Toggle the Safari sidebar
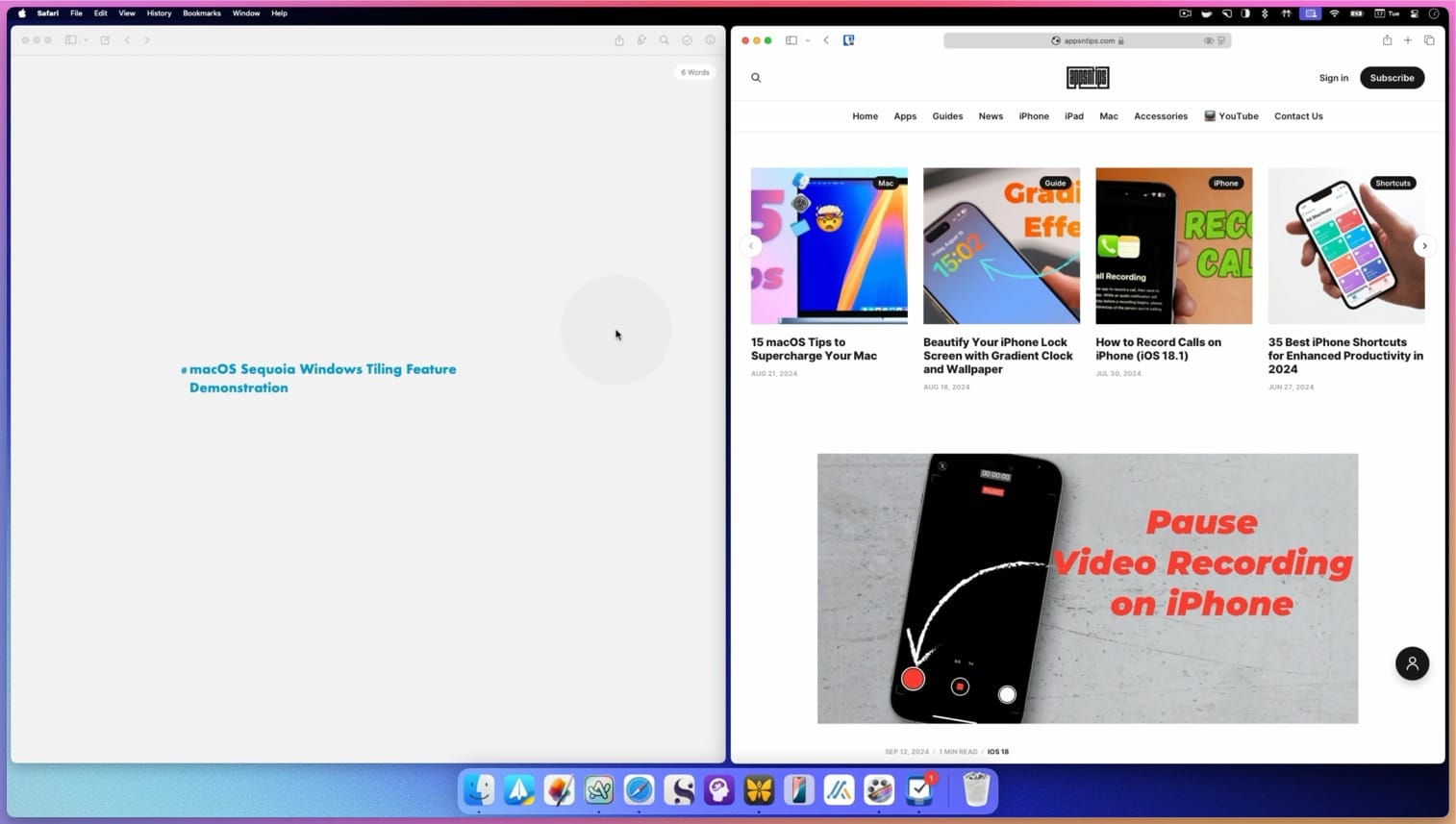 coord(791,40)
